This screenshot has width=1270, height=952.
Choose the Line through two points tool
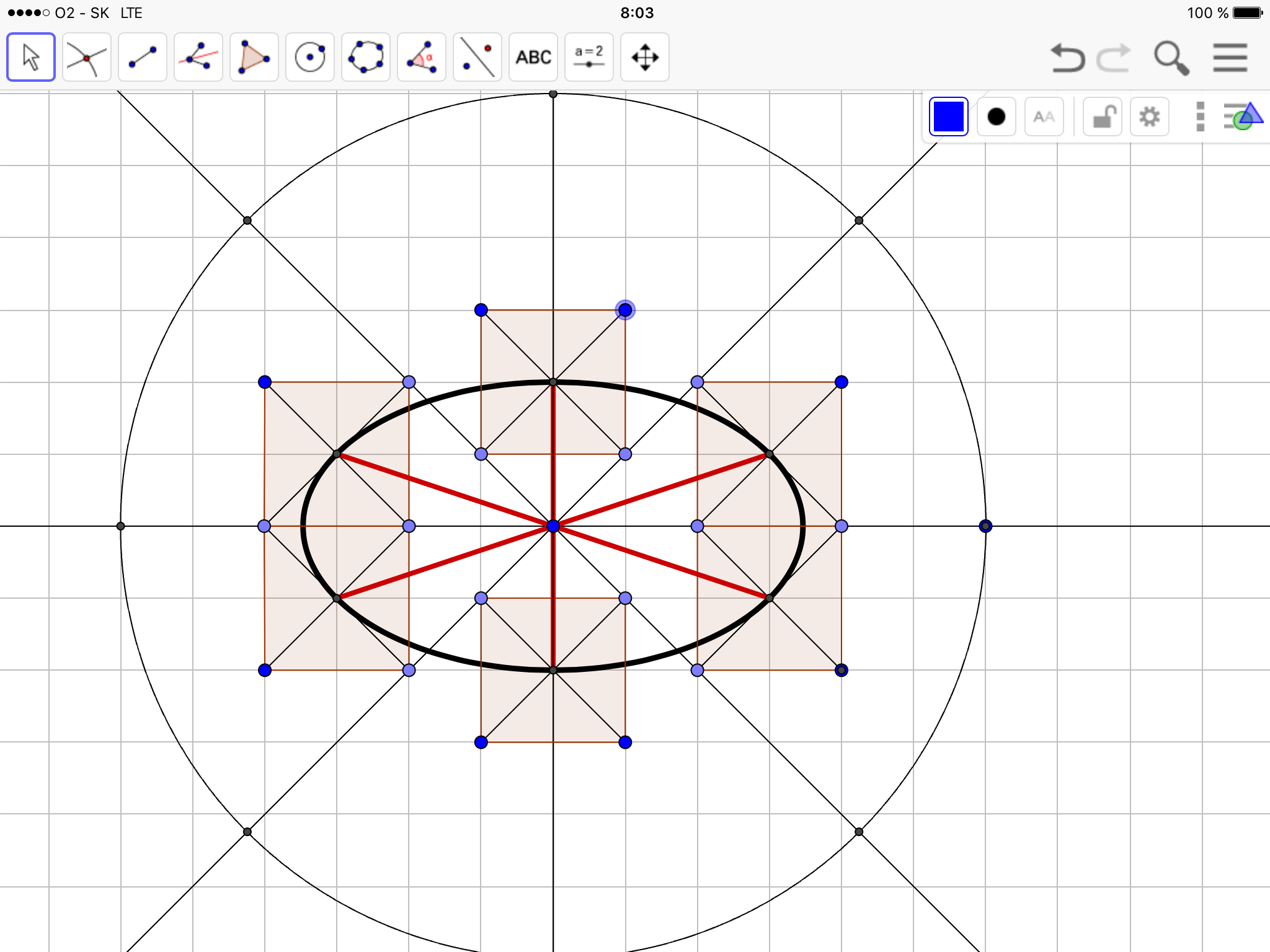click(x=143, y=57)
